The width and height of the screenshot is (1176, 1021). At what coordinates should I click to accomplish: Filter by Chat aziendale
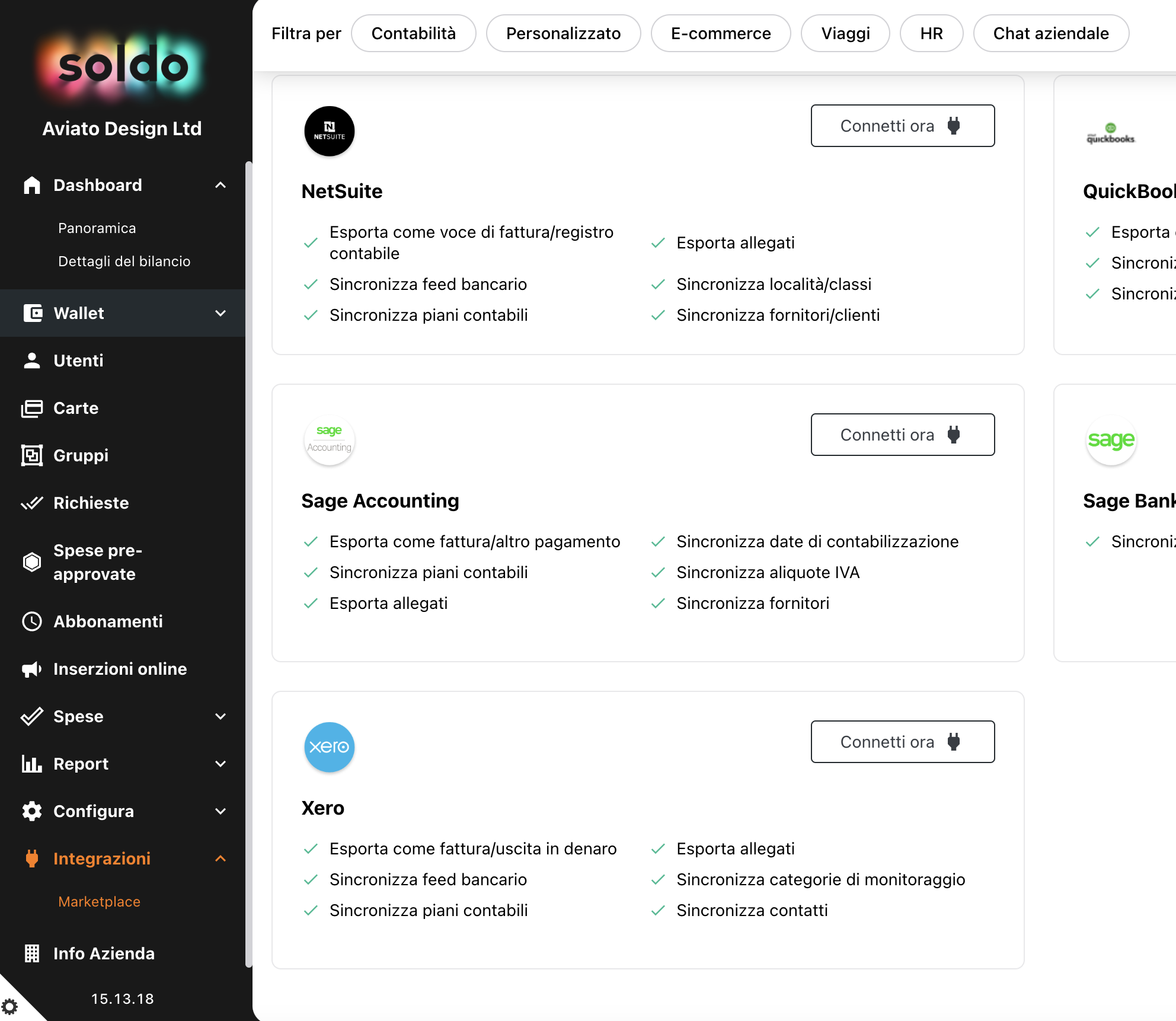(1051, 33)
